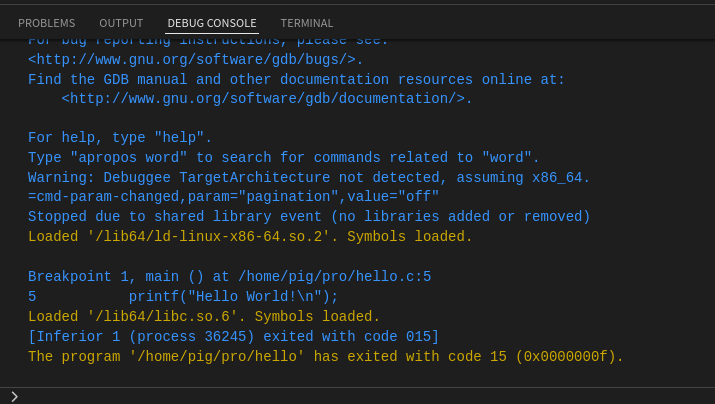Screen dimensions: 715x404
Task: Select 'Stopped due to shared library event' line
Action: [309, 216]
